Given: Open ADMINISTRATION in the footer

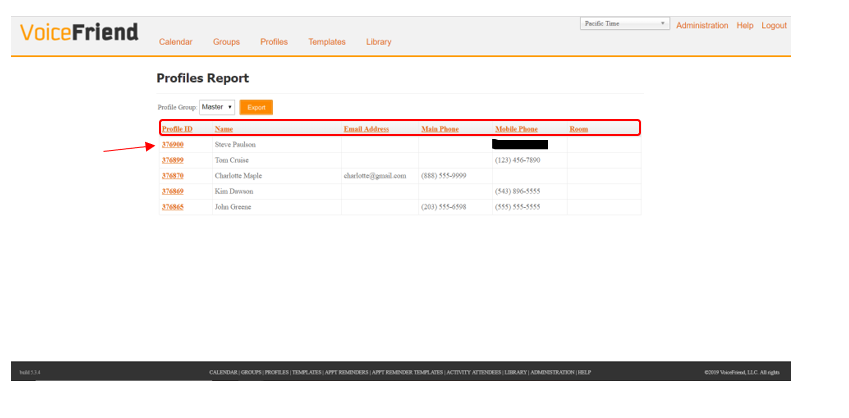Looking at the screenshot, I should (x=552, y=373).
